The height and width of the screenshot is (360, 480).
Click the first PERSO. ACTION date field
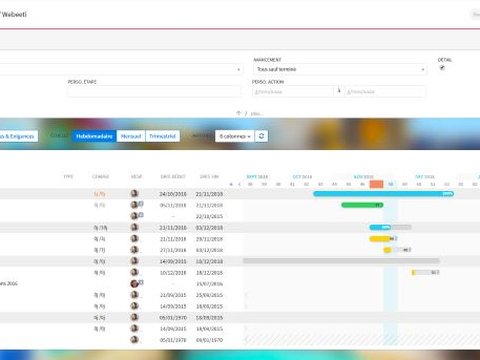[293, 91]
